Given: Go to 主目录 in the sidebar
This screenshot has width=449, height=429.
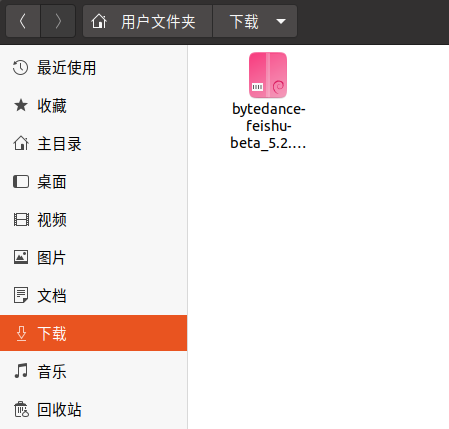Looking at the screenshot, I should coord(93,144).
